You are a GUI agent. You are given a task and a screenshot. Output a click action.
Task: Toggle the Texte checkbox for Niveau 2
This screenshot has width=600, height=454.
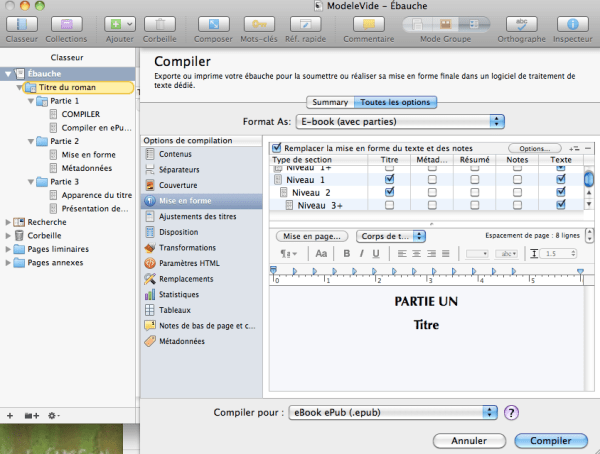pyautogui.click(x=561, y=192)
